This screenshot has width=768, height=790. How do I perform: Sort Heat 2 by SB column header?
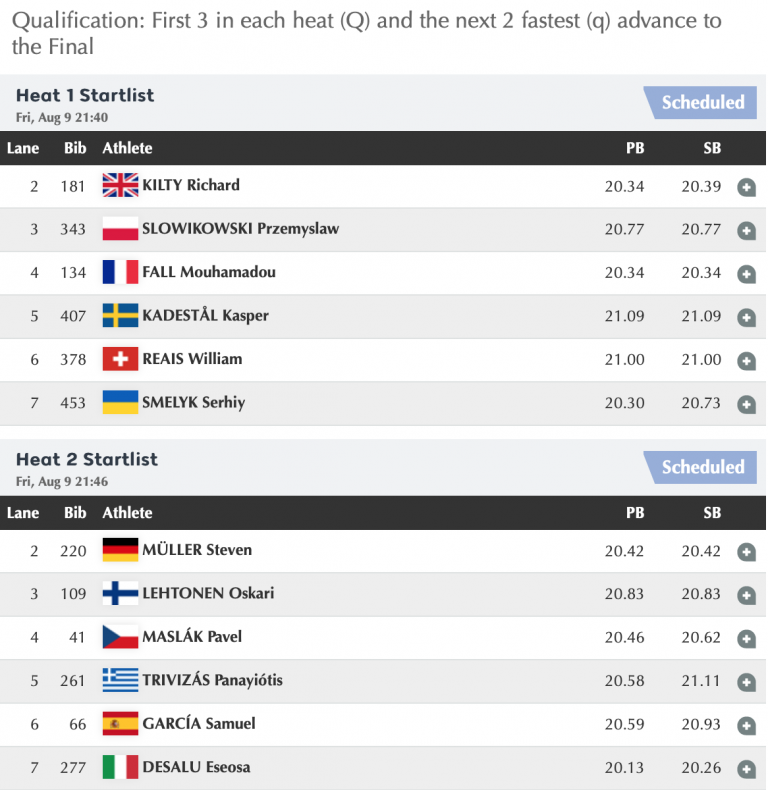[712, 513]
